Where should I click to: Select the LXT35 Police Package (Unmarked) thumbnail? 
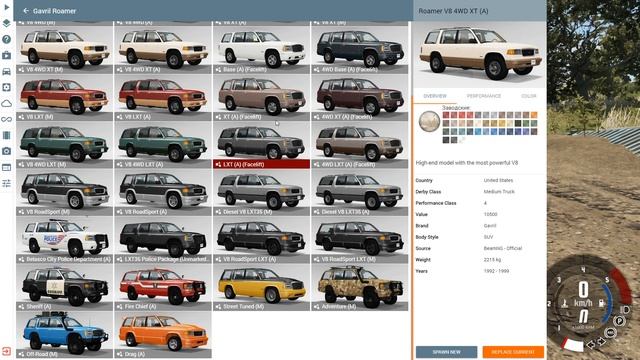(x=163, y=240)
